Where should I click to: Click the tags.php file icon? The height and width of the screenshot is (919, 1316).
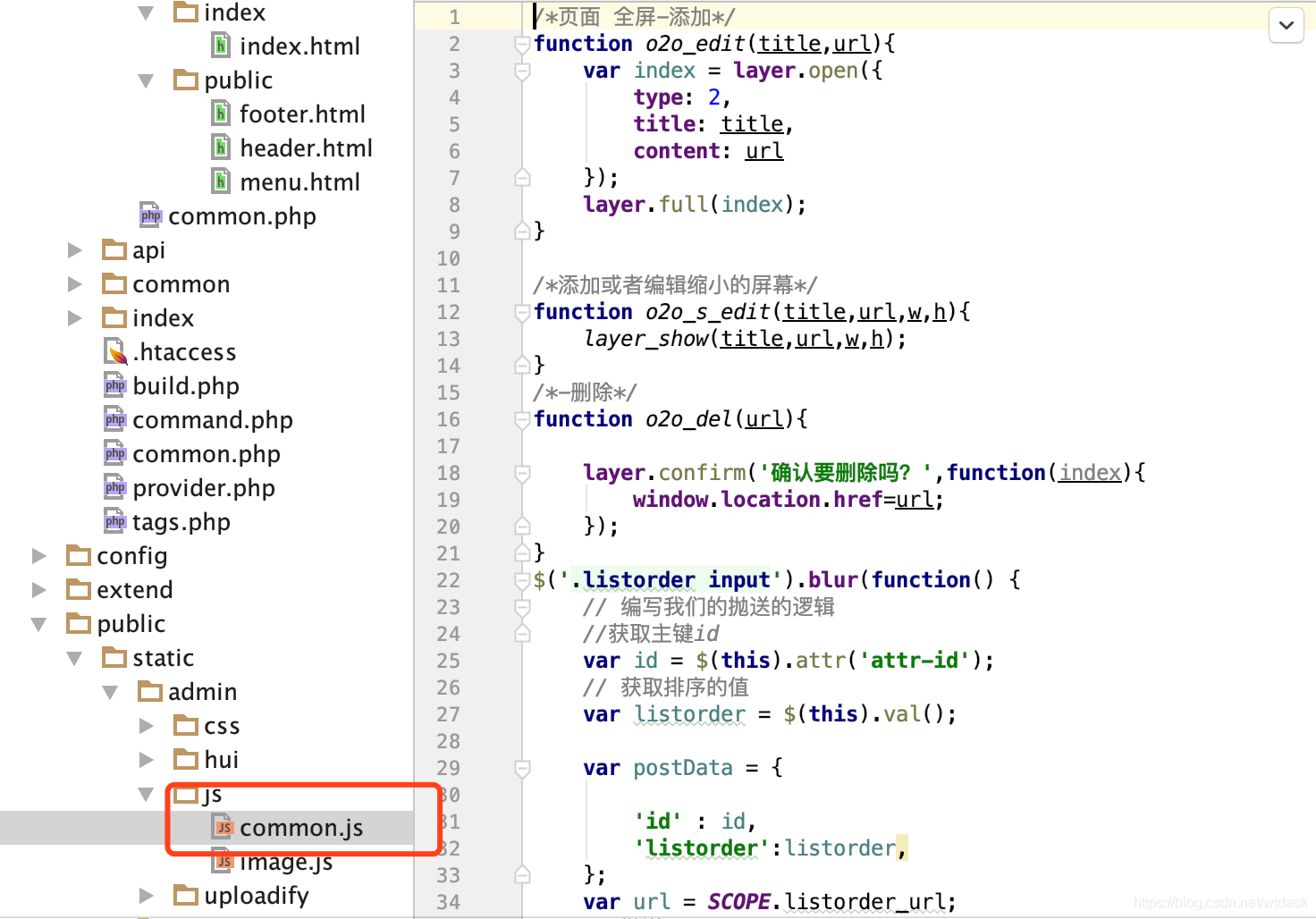[114, 521]
